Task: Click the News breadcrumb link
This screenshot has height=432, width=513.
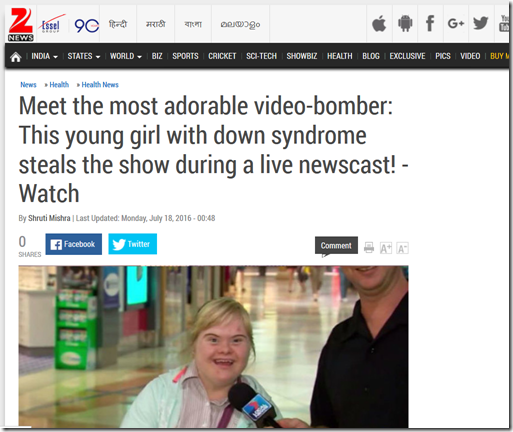Action: [28, 85]
